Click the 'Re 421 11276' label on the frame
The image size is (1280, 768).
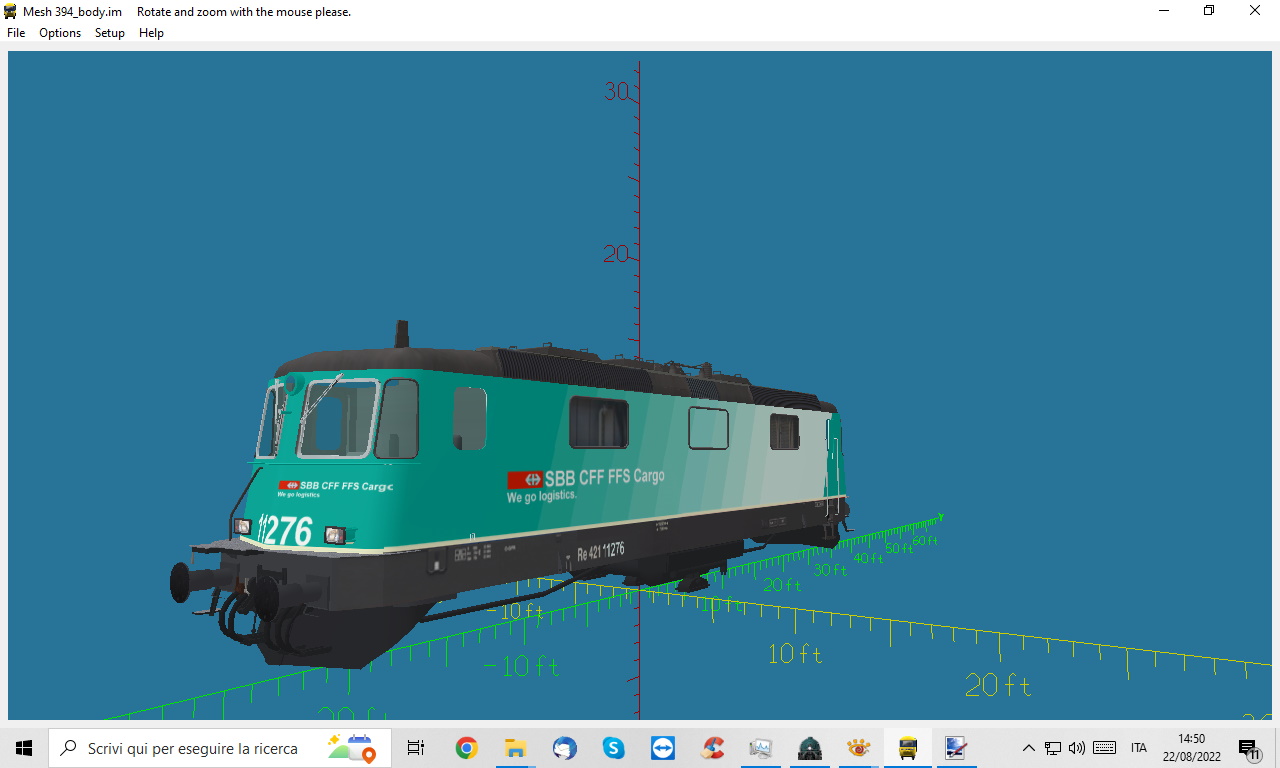tap(601, 551)
